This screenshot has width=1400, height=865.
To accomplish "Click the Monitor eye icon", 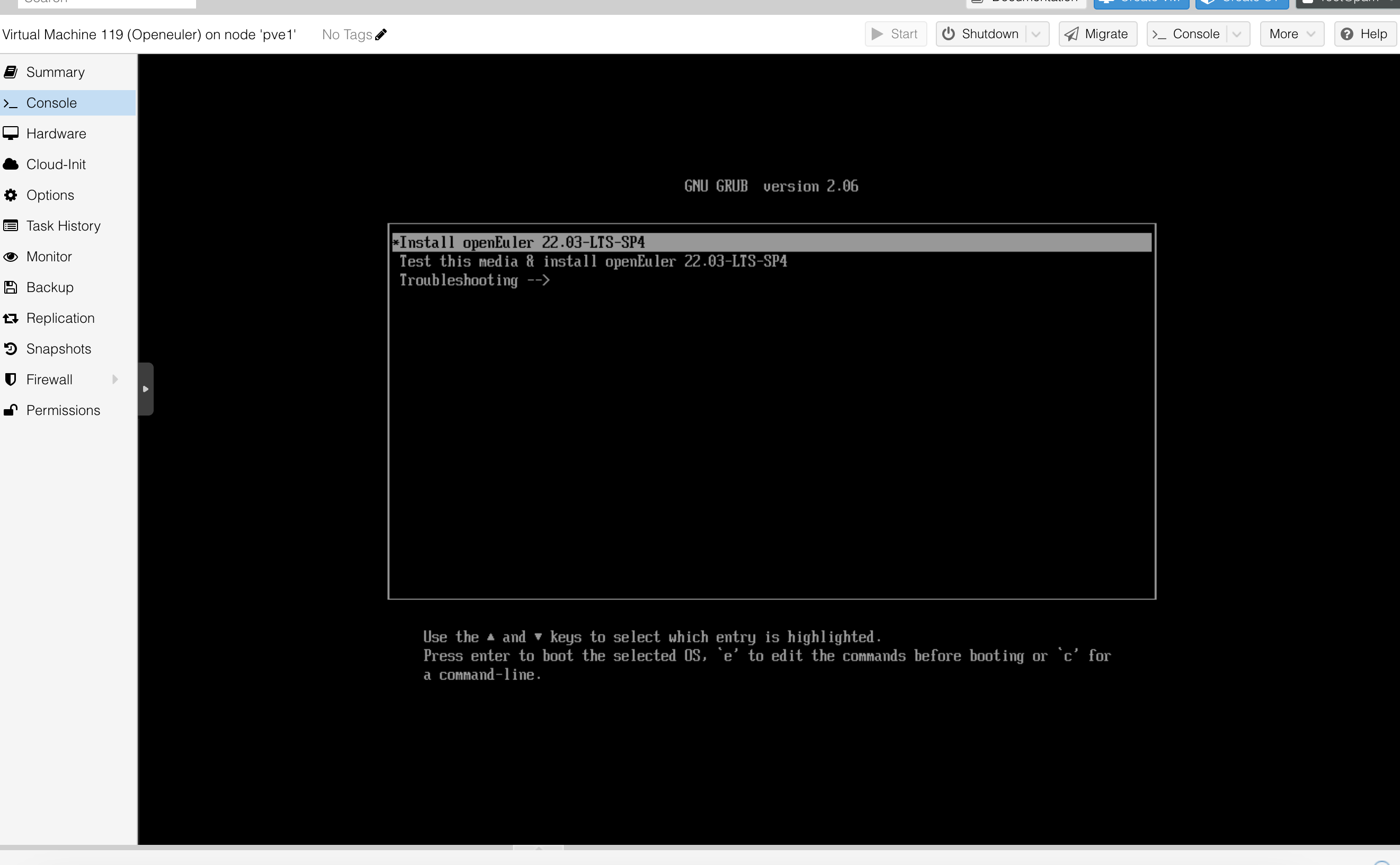I will pyautogui.click(x=10, y=257).
